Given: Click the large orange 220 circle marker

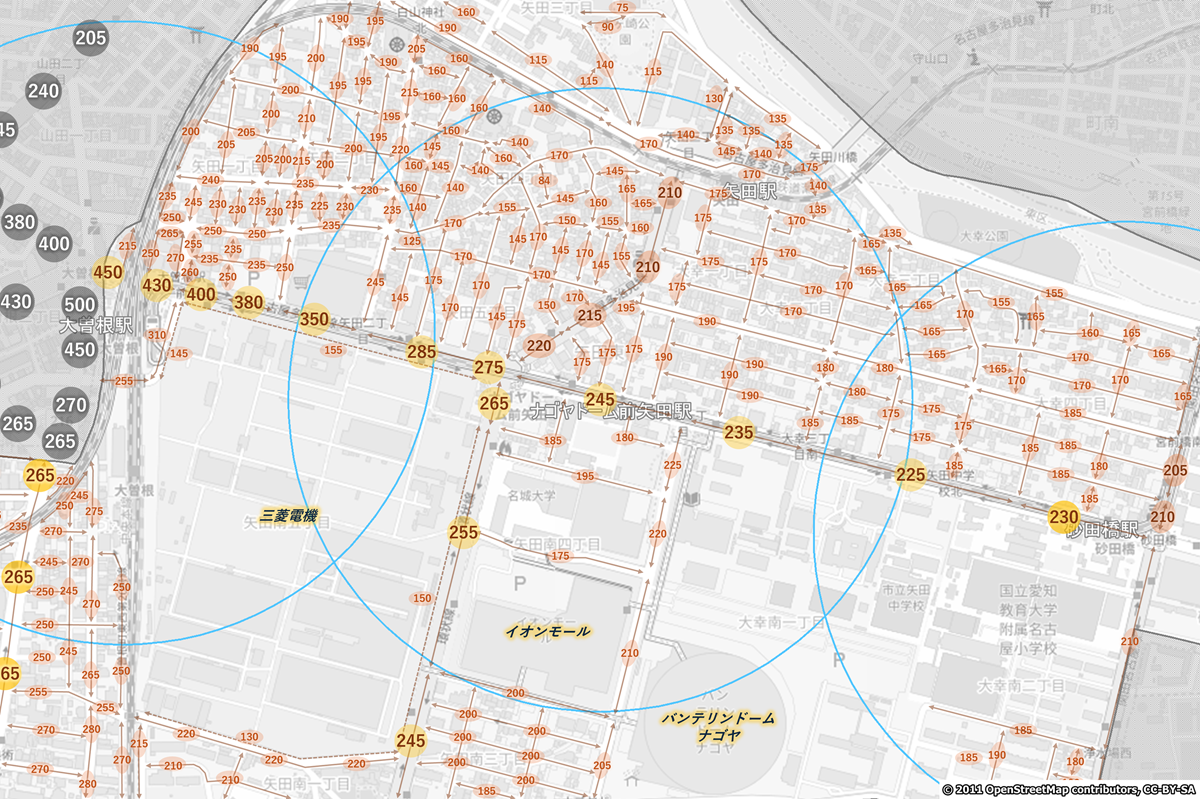Looking at the screenshot, I should (x=539, y=346).
